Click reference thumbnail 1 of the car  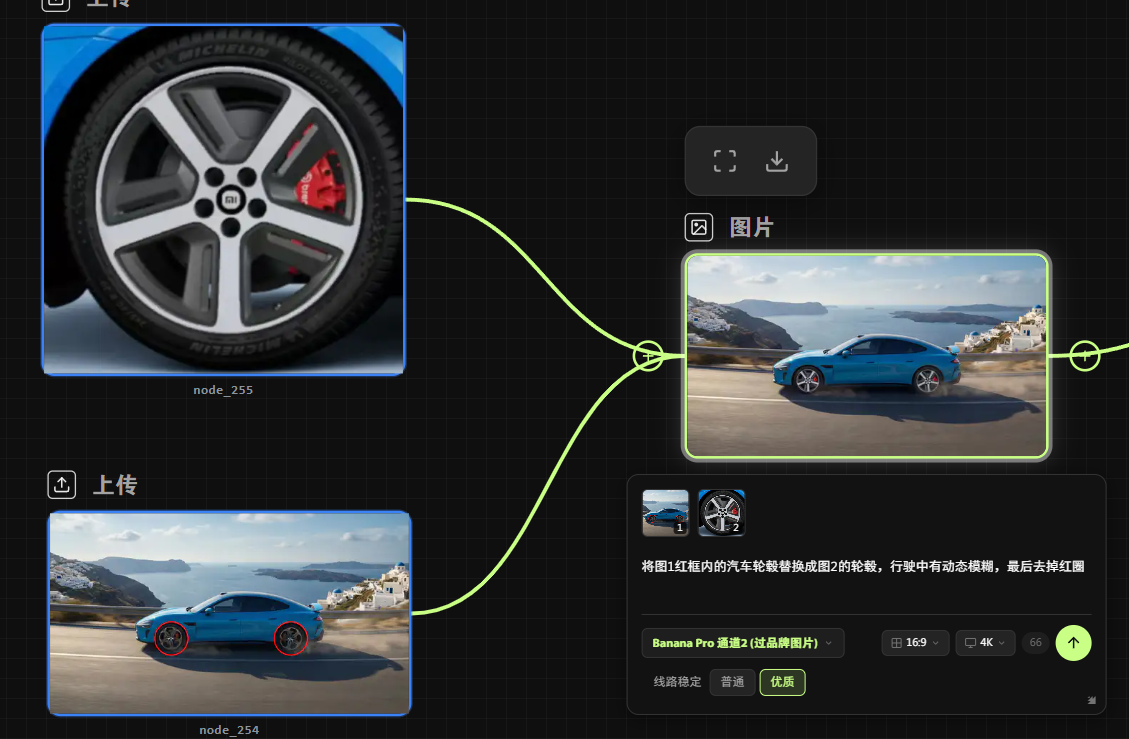[665, 513]
